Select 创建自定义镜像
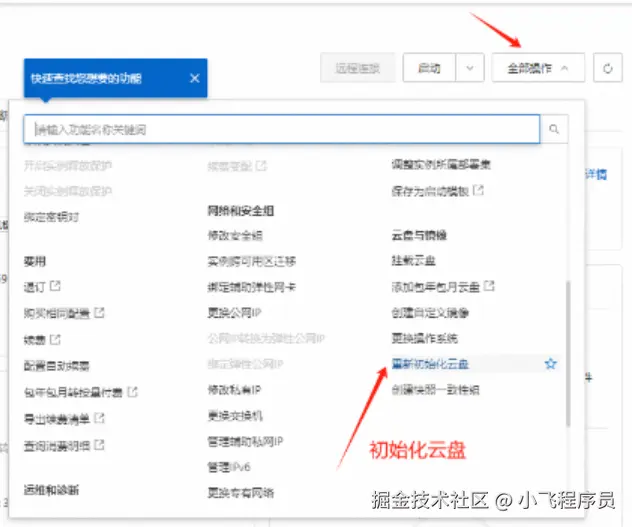632x527 pixels. point(430,312)
